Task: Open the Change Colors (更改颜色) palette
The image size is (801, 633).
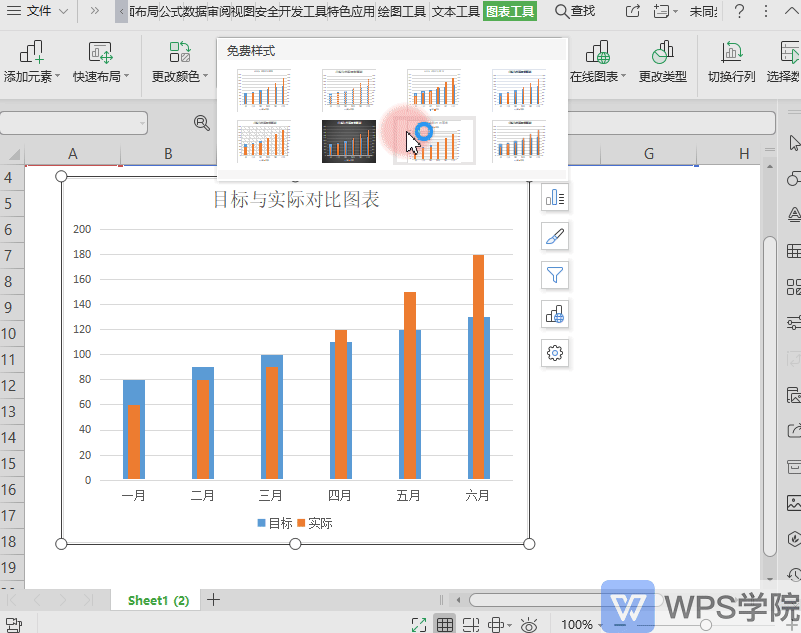Action: coord(180,62)
